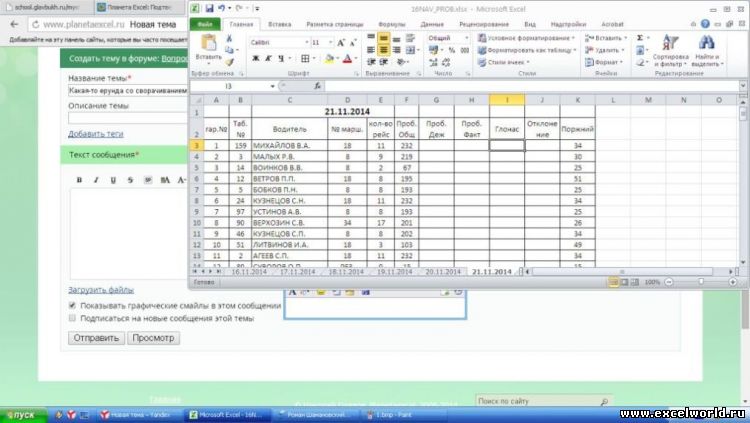
Task: Open Форматировать как таблицу dropdown
Action: (527, 50)
